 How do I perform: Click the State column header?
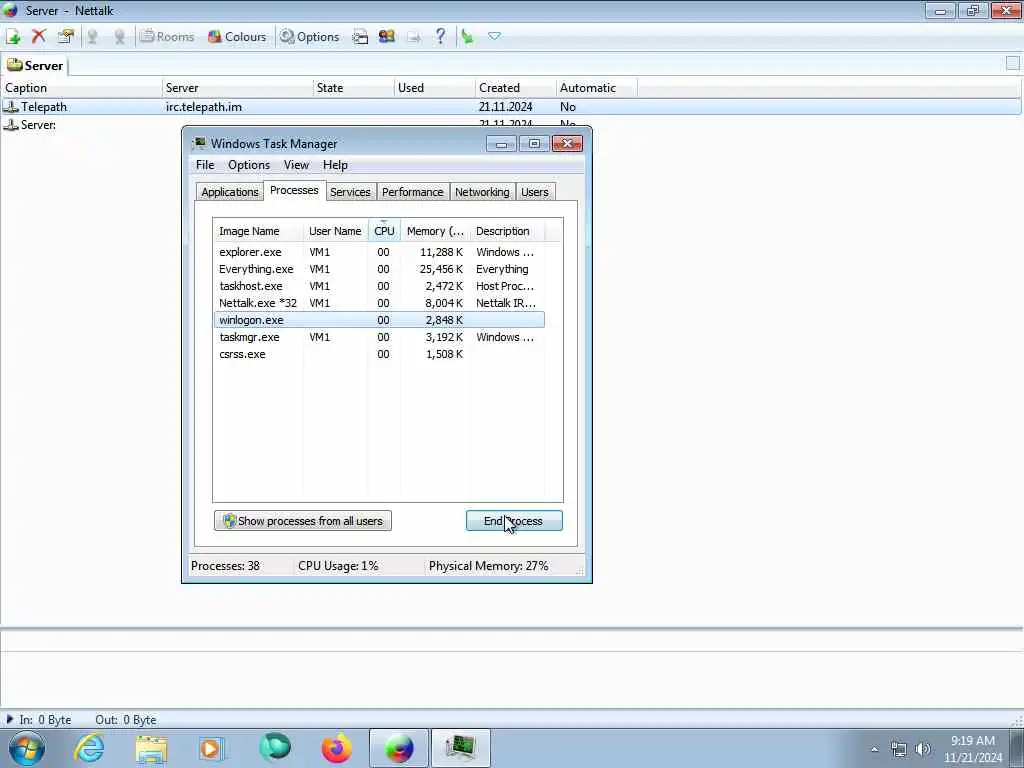click(x=354, y=88)
